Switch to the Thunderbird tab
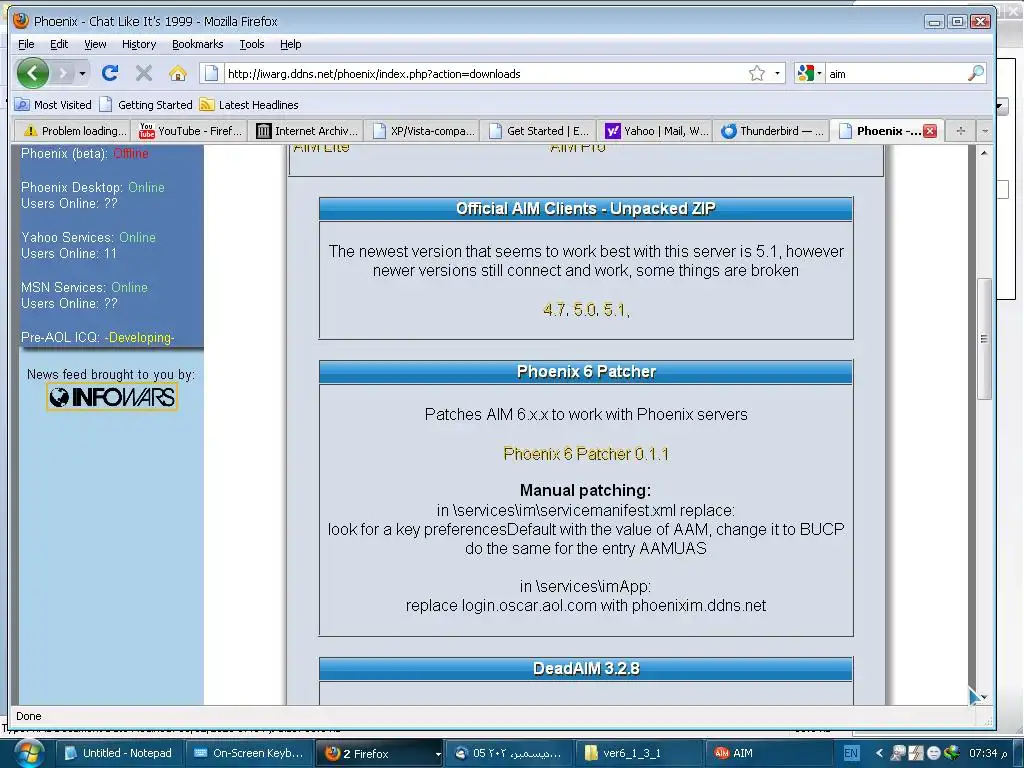Screen dimensions: 1024x768 (x=771, y=131)
